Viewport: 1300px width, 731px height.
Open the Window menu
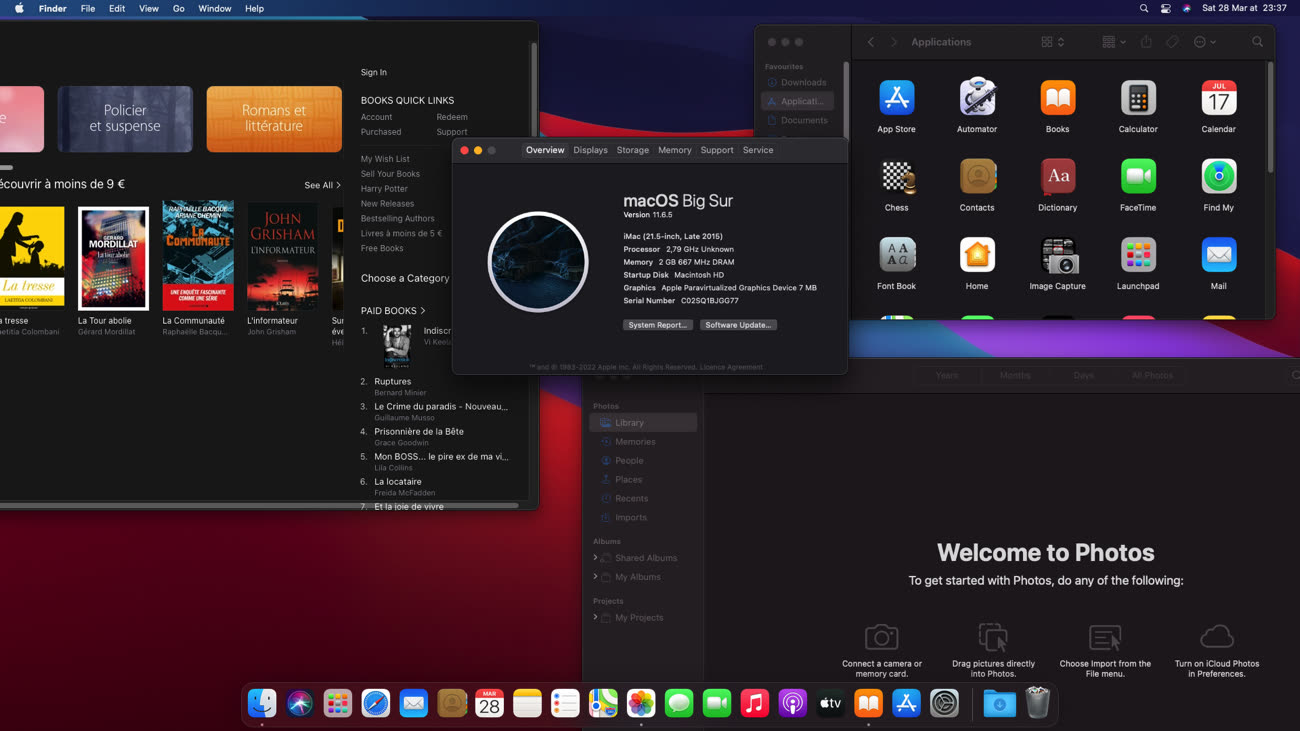214,8
